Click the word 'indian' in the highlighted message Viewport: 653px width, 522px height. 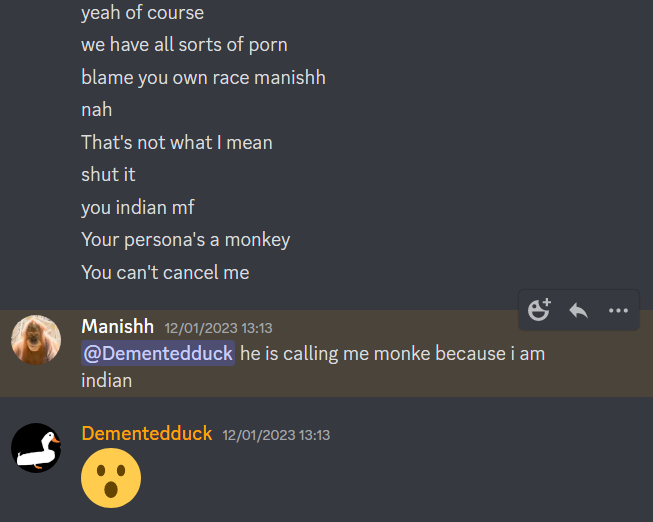107,381
